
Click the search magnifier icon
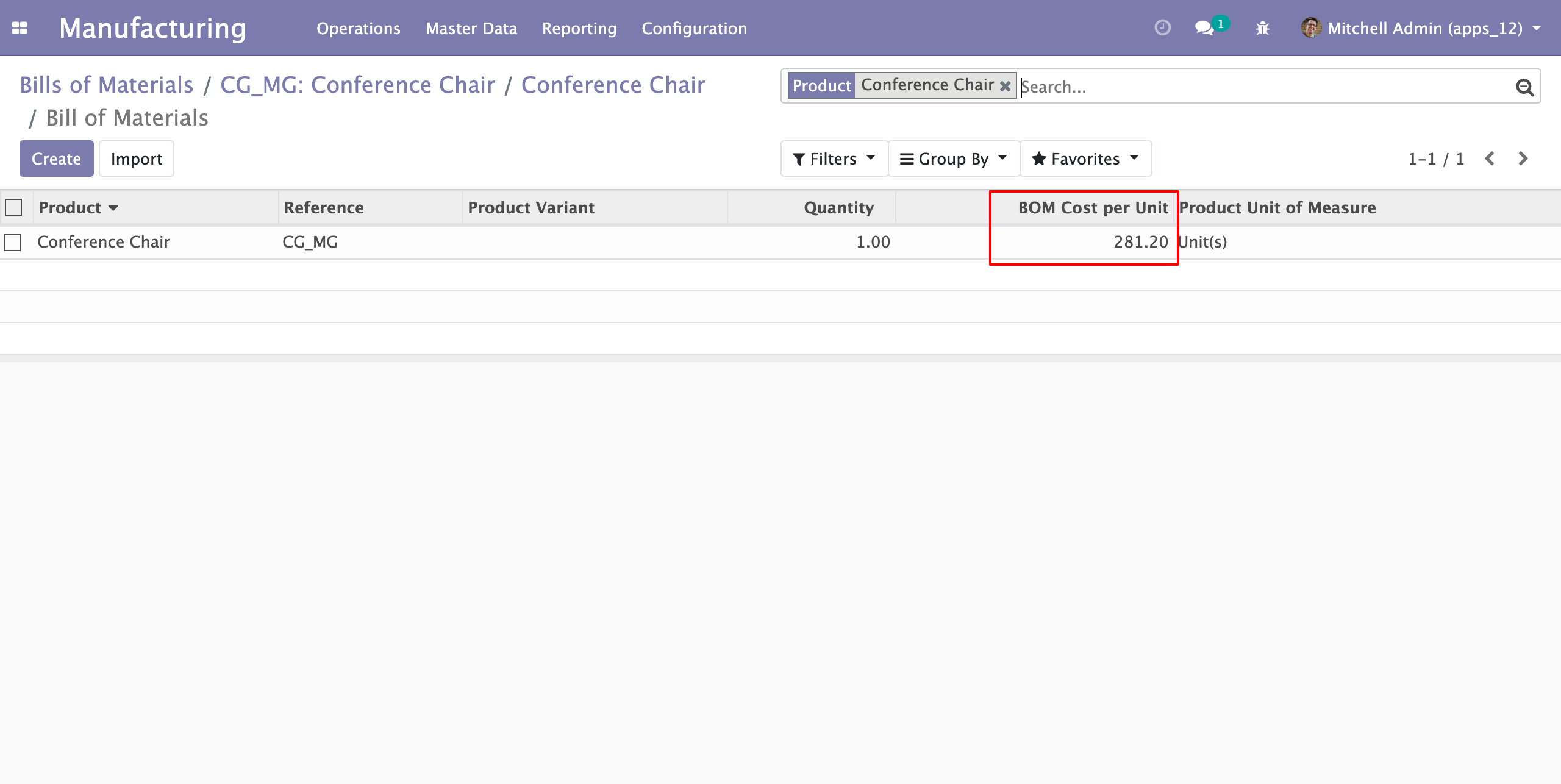tap(1524, 87)
